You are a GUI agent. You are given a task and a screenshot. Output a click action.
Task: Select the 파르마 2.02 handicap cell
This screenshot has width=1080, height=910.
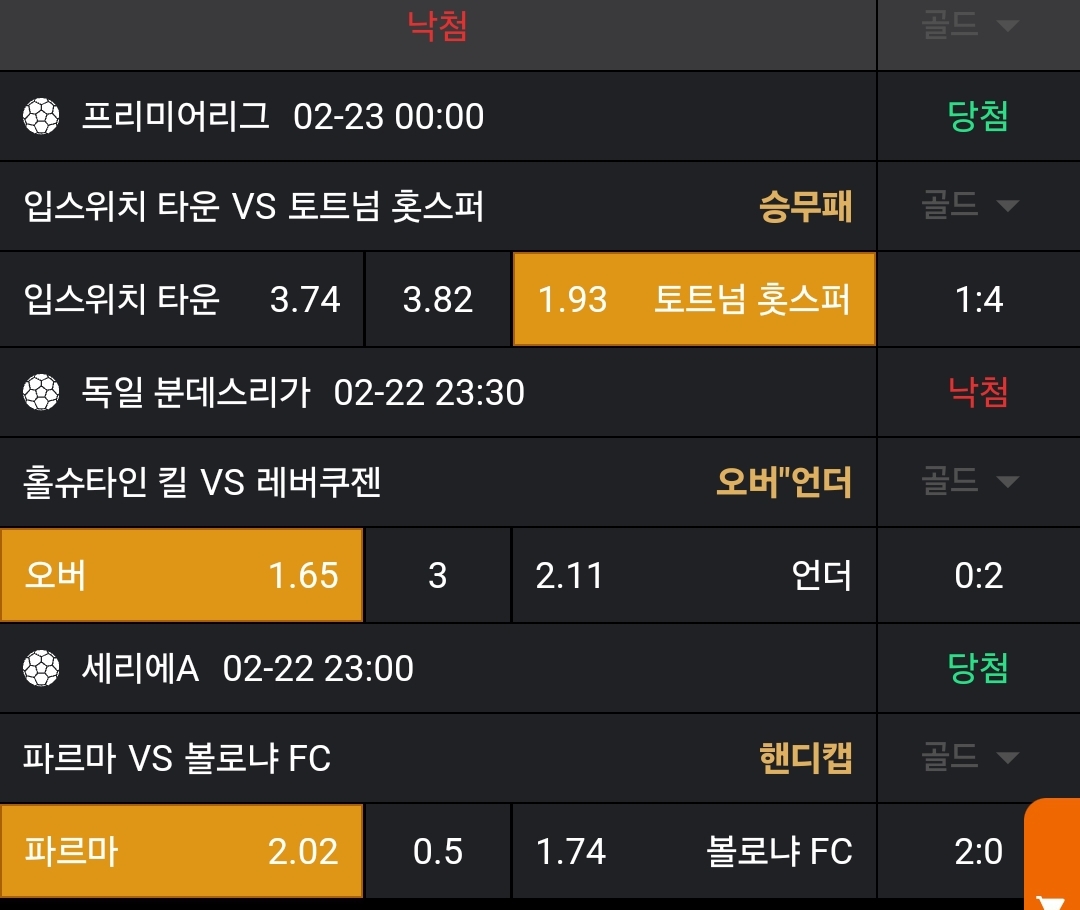(x=181, y=851)
